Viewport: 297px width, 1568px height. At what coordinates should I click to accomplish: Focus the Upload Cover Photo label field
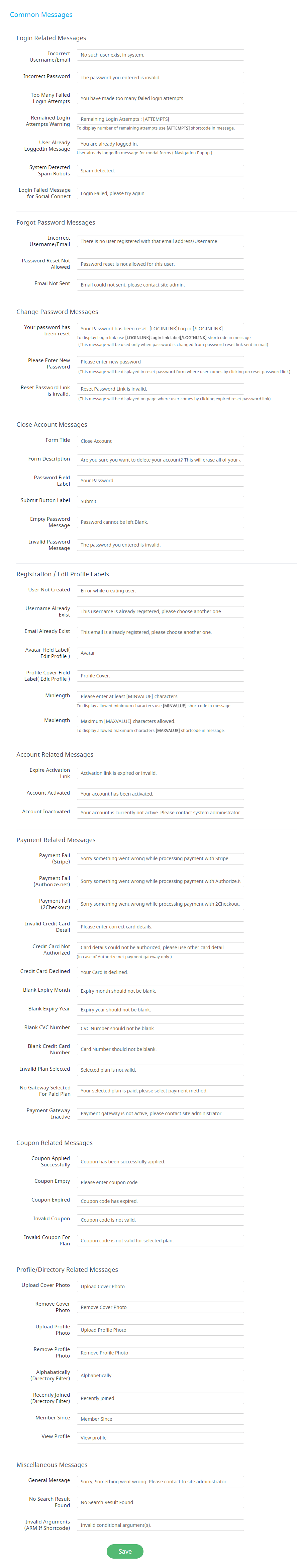coord(160,1286)
